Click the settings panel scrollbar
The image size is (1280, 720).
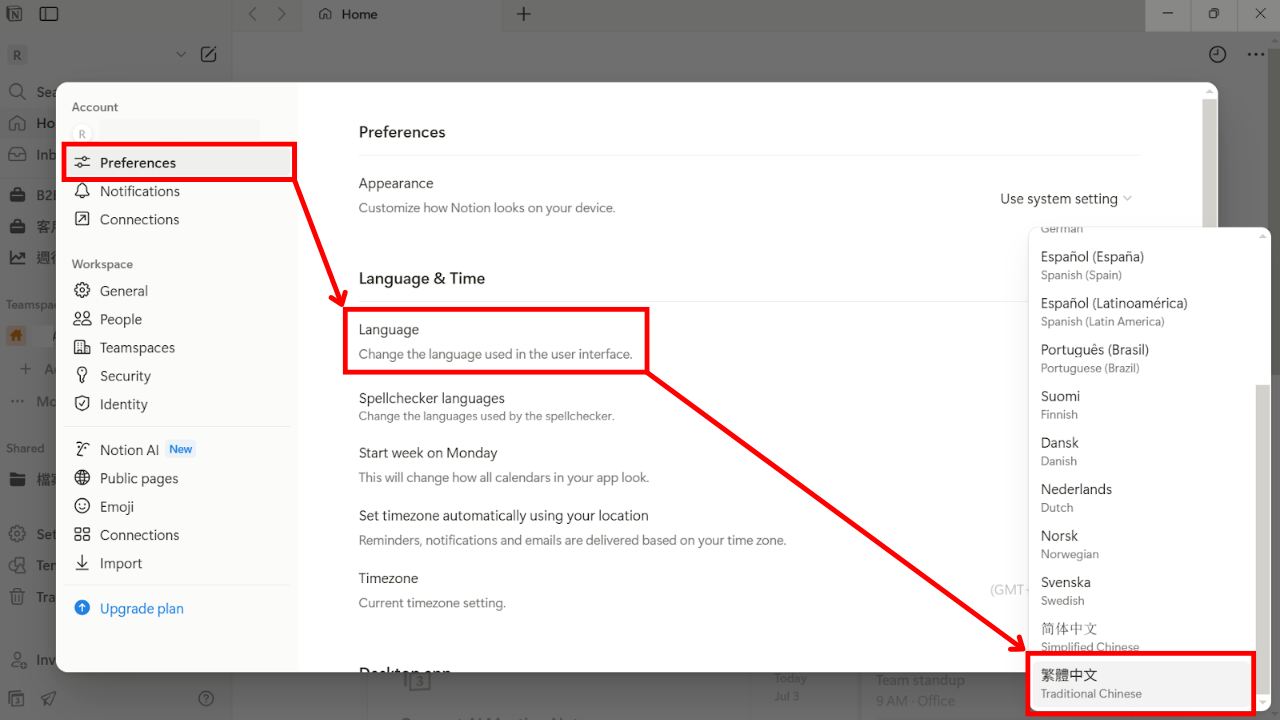click(x=1209, y=165)
